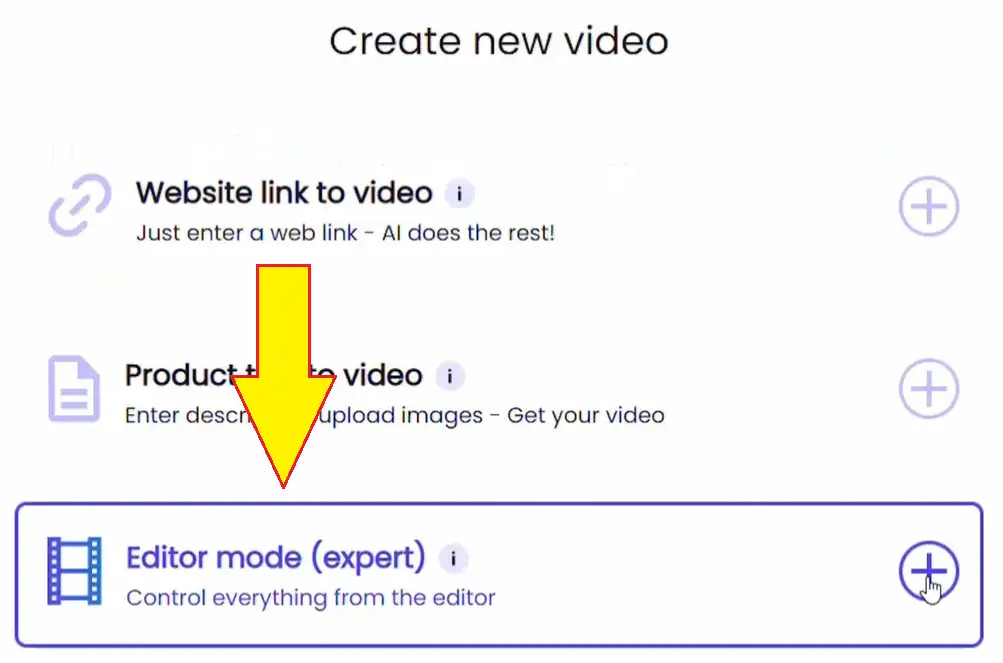Open info for Website link to video
This screenshot has width=1003, height=663.
459,193
